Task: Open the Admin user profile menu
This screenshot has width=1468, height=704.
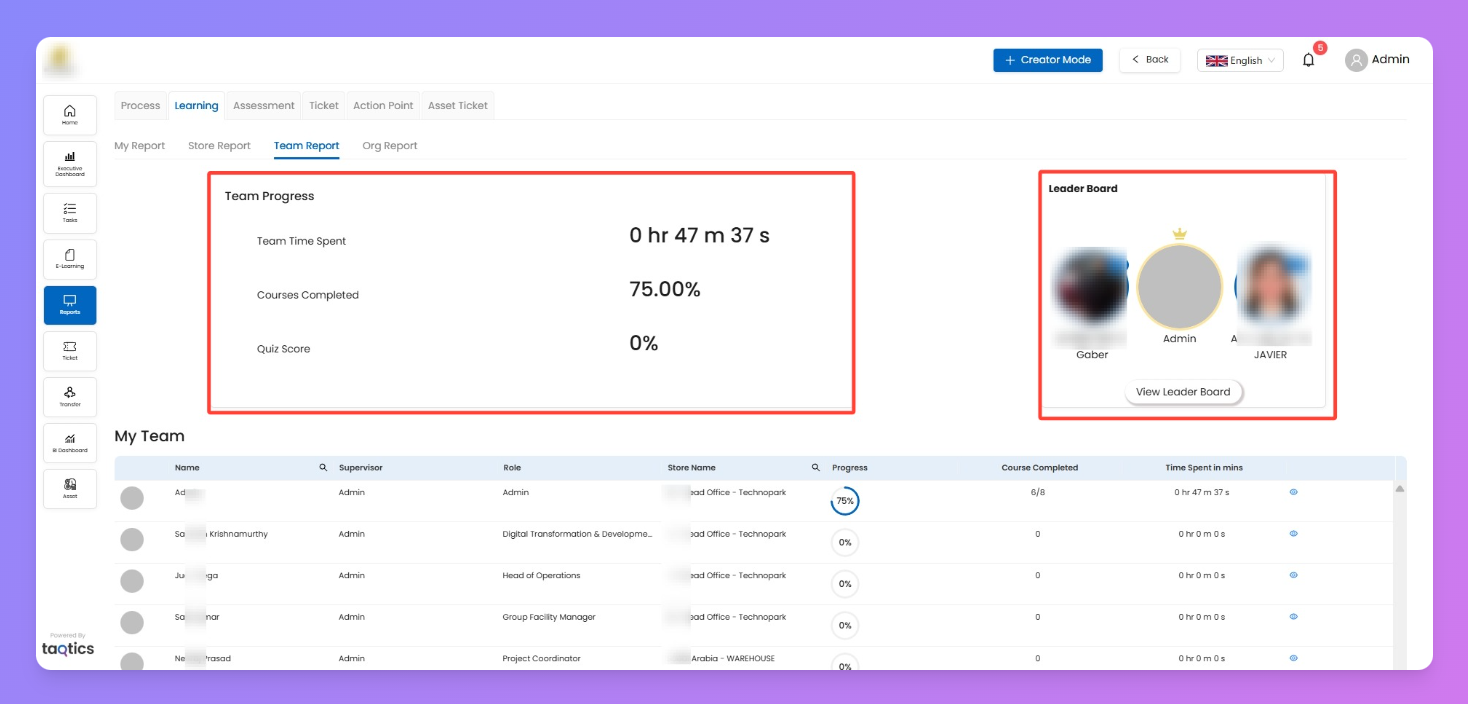Action: [x=1377, y=60]
